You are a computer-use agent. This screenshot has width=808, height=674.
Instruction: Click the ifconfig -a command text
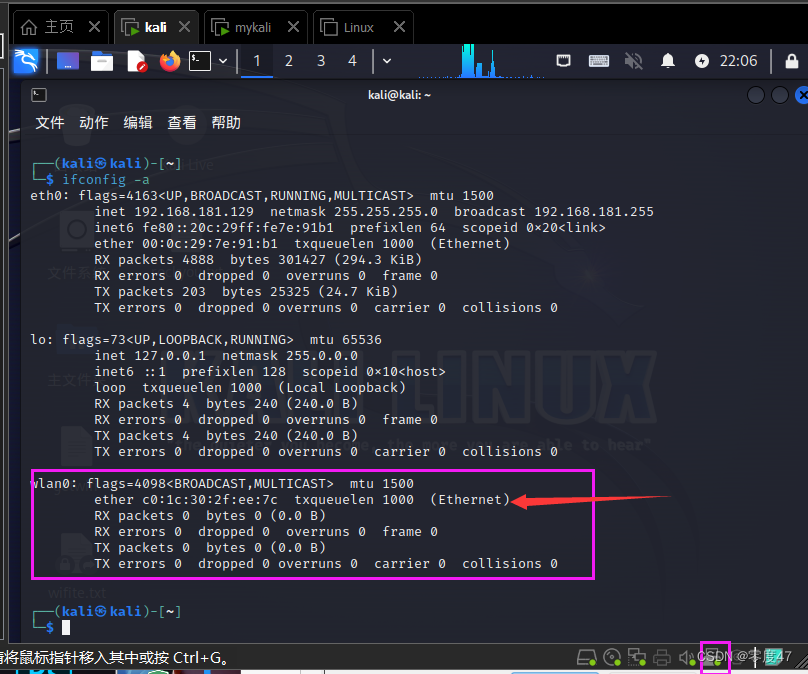pyautogui.click(x=106, y=179)
